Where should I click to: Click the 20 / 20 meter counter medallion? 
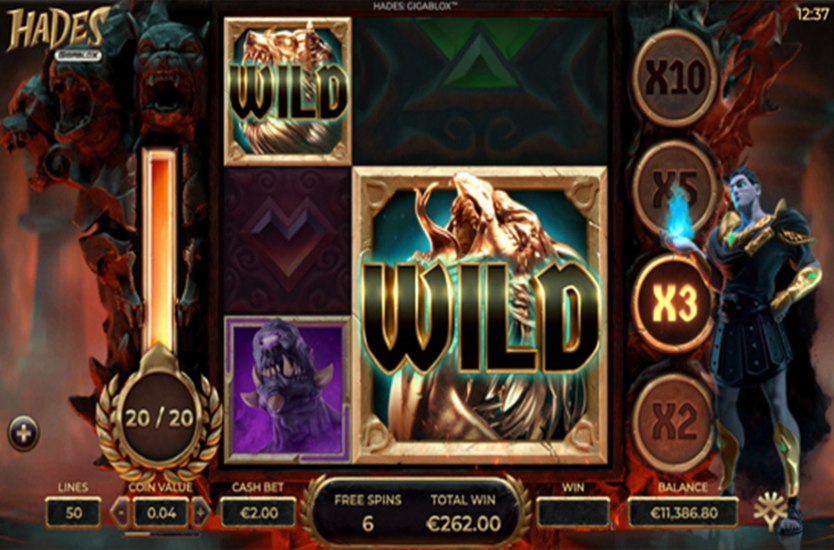pyautogui.click(x=159, y=419)
